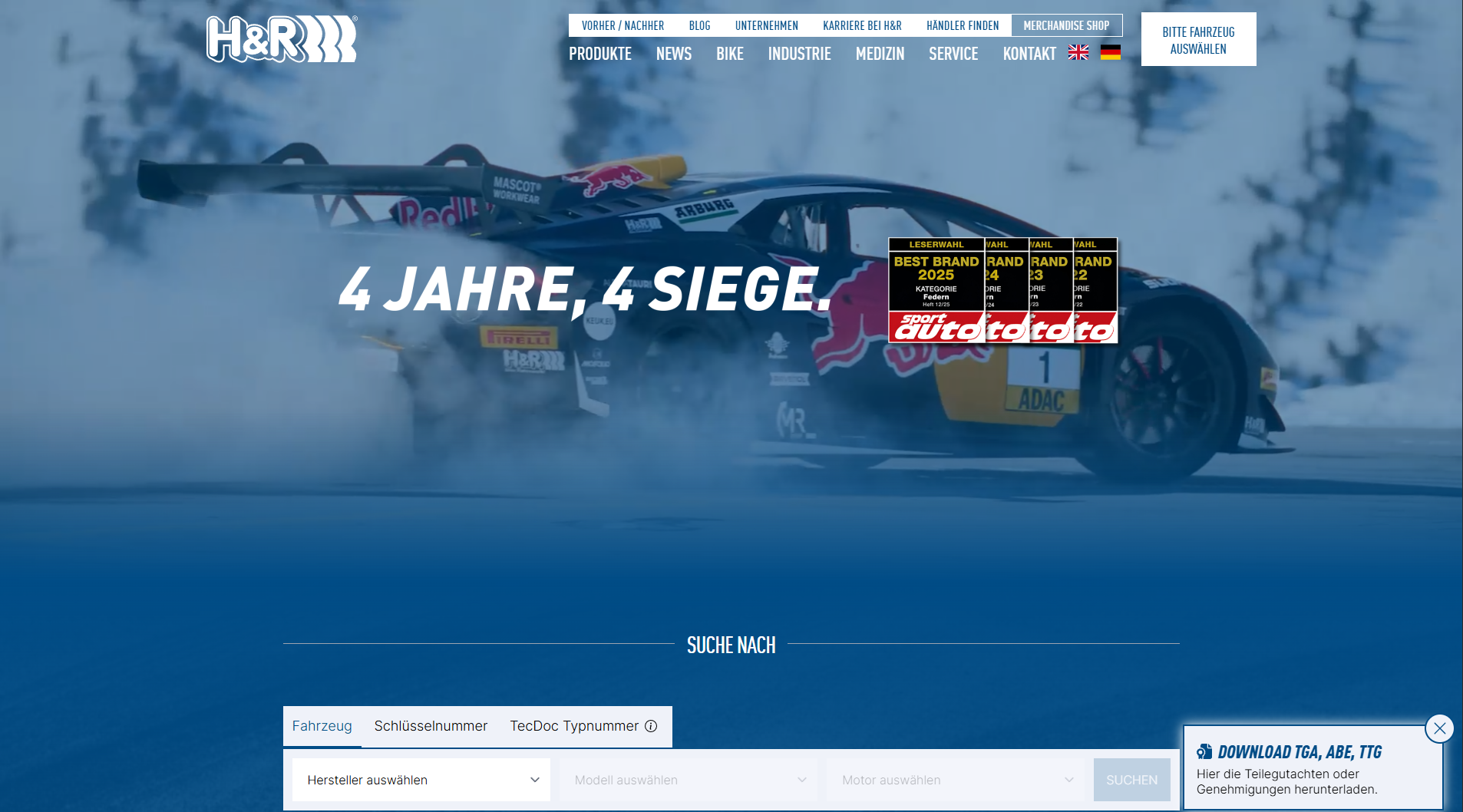The width and height of the screenshot is (1463, 812).
Task: Visit the MERCHANDISE SHOP
Action: click(1067, 25)
